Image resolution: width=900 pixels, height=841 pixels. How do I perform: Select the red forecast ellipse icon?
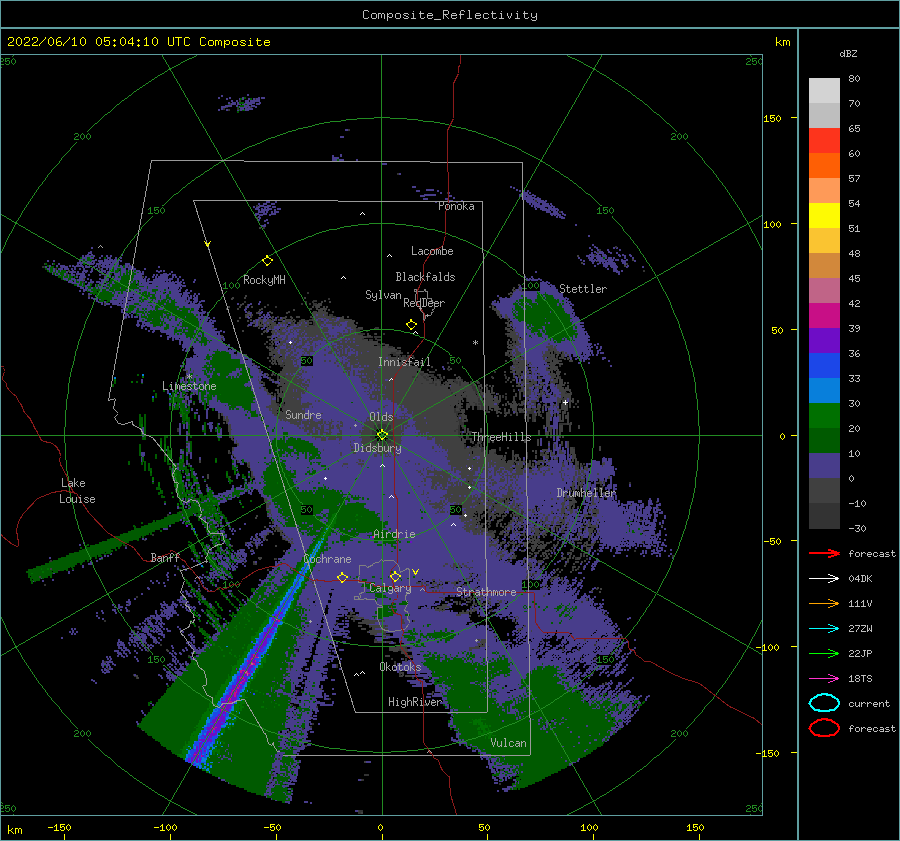point(824,728)
